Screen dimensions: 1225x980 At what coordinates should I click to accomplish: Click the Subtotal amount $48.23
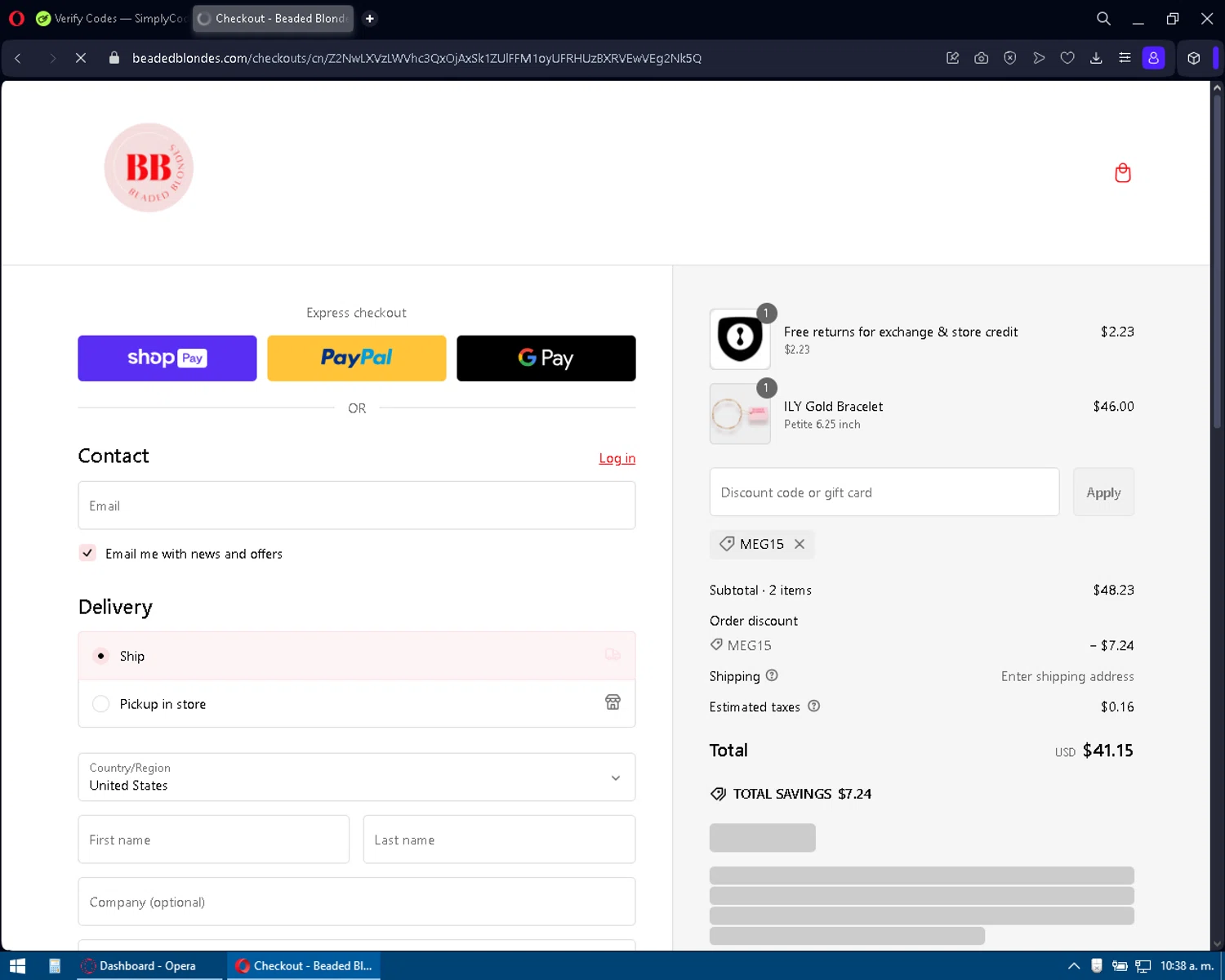tap(1114, 590)
